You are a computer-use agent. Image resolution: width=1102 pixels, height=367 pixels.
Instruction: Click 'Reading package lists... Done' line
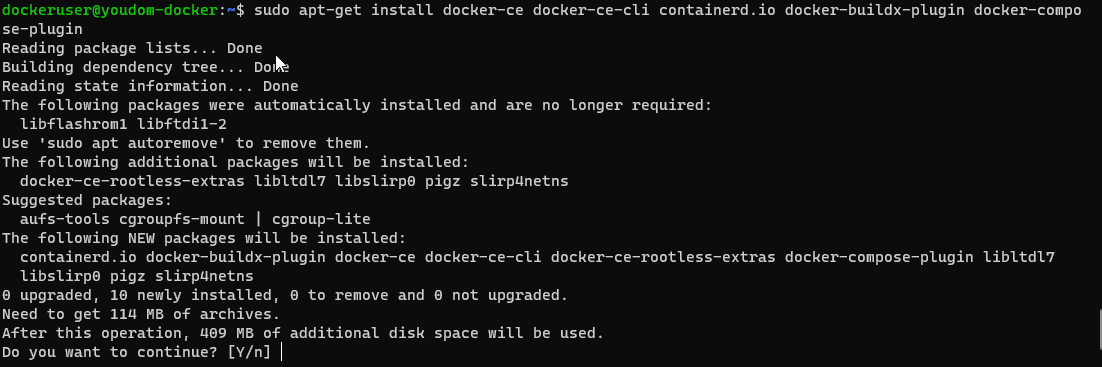pyautogui.click(x=132, y=49)
